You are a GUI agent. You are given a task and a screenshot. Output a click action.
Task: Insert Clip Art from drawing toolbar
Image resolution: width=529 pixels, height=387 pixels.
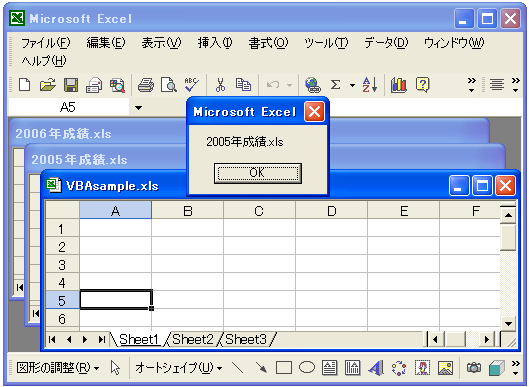click(422, 368)
